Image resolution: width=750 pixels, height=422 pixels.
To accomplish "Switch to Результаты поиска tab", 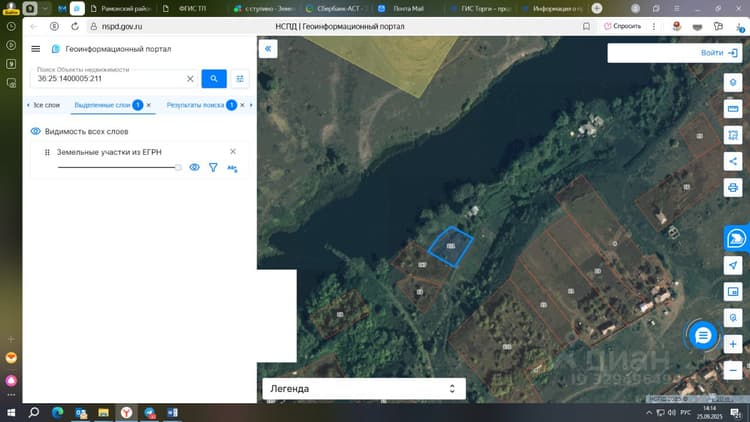I will tap(195, 105).
